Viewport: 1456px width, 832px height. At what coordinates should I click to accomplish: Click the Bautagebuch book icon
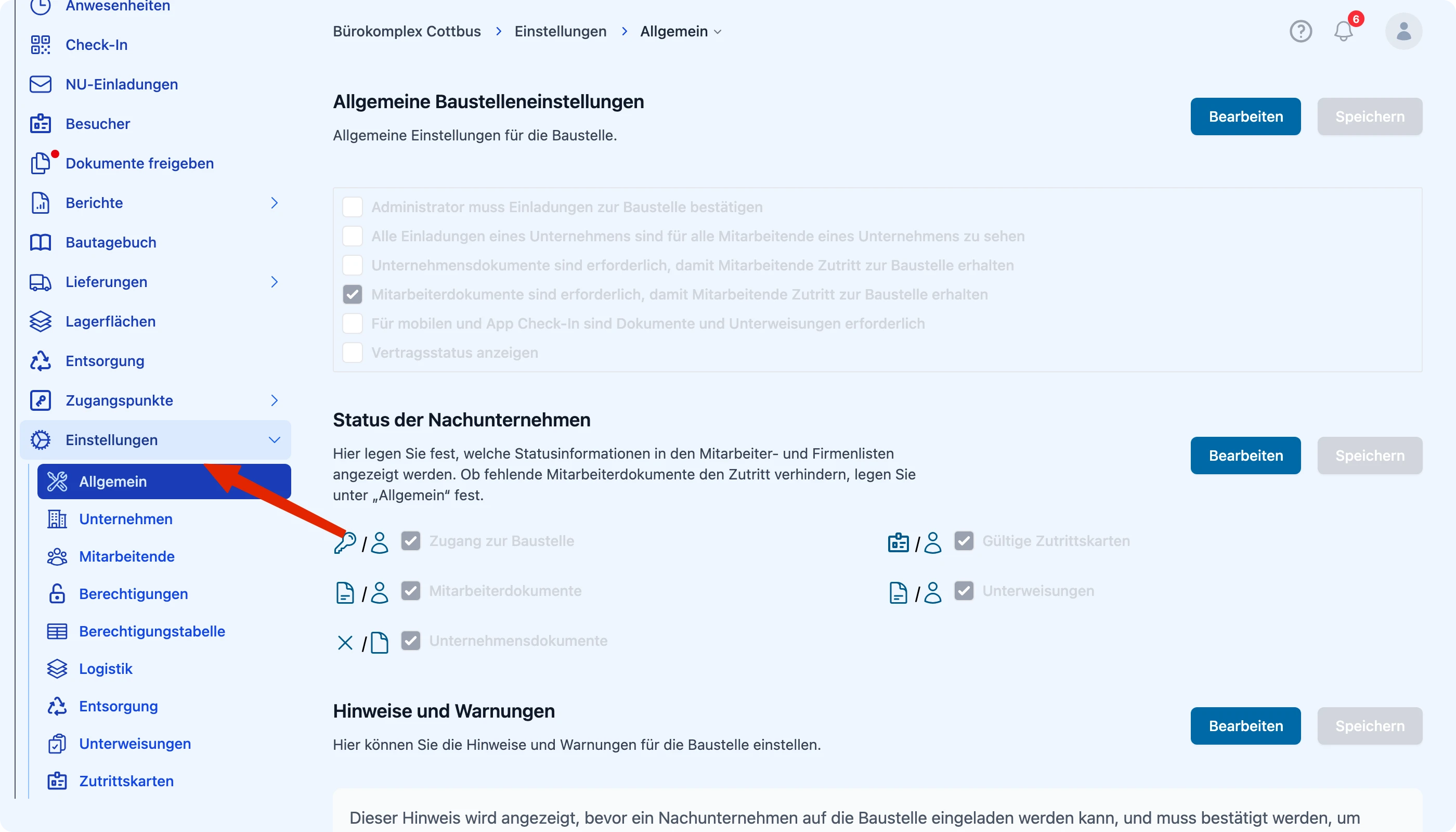click(x=41, y=242)
